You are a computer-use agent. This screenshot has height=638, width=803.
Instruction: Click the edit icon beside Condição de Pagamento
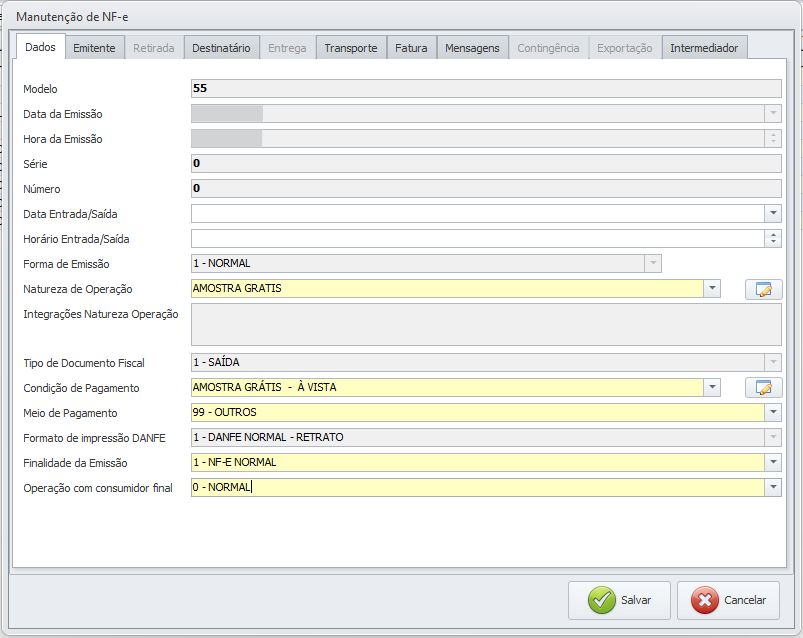(x=763, y=387)
